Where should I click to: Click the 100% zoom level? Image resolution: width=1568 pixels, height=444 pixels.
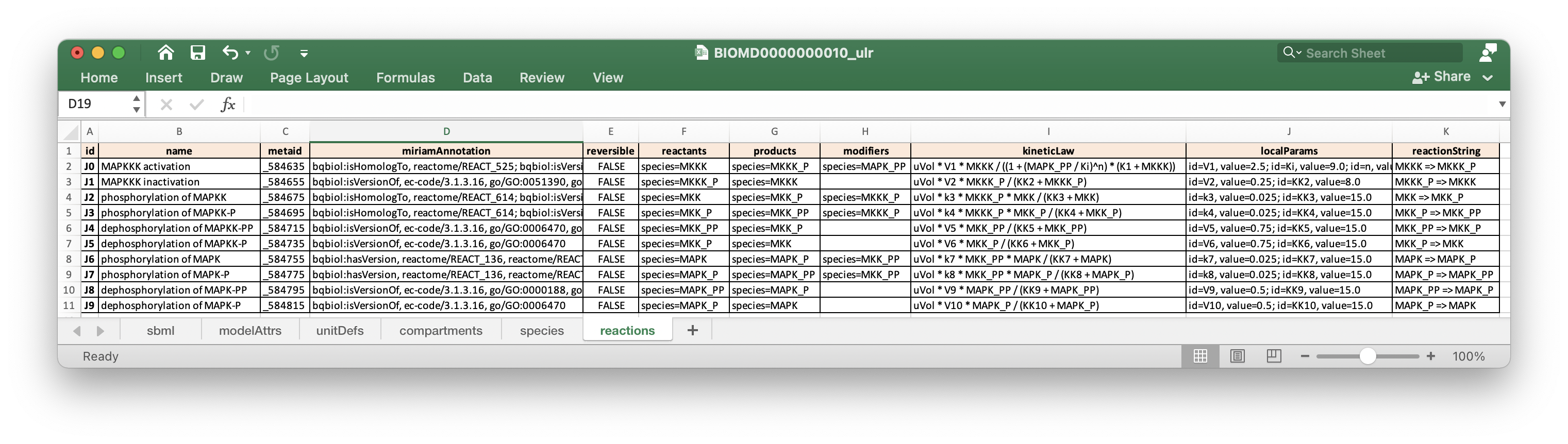click(1468, 356)
